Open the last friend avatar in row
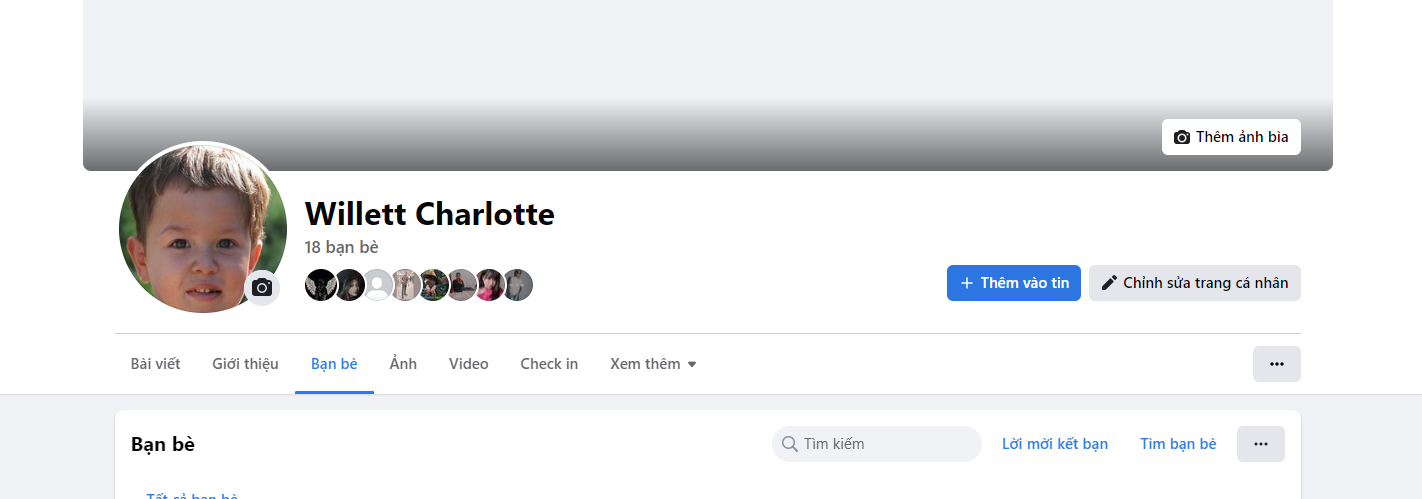The height and width of the screenshot is (499, 1422). (517, 285)
